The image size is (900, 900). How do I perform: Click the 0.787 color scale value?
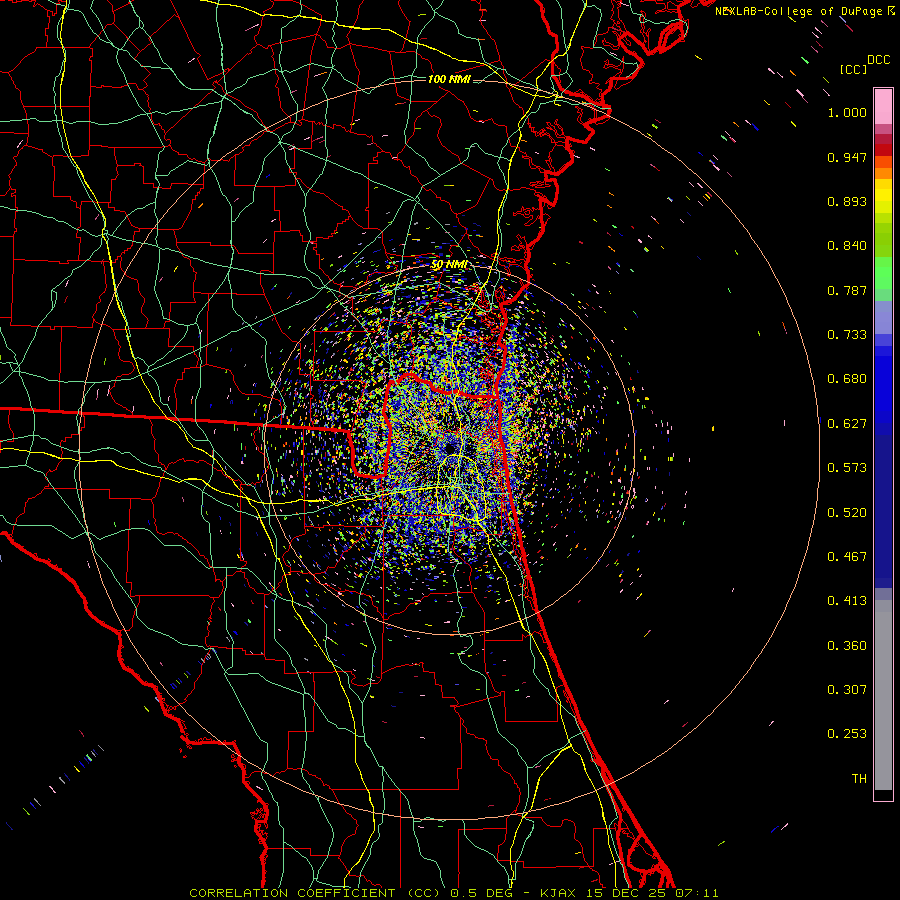click(847, 290)
